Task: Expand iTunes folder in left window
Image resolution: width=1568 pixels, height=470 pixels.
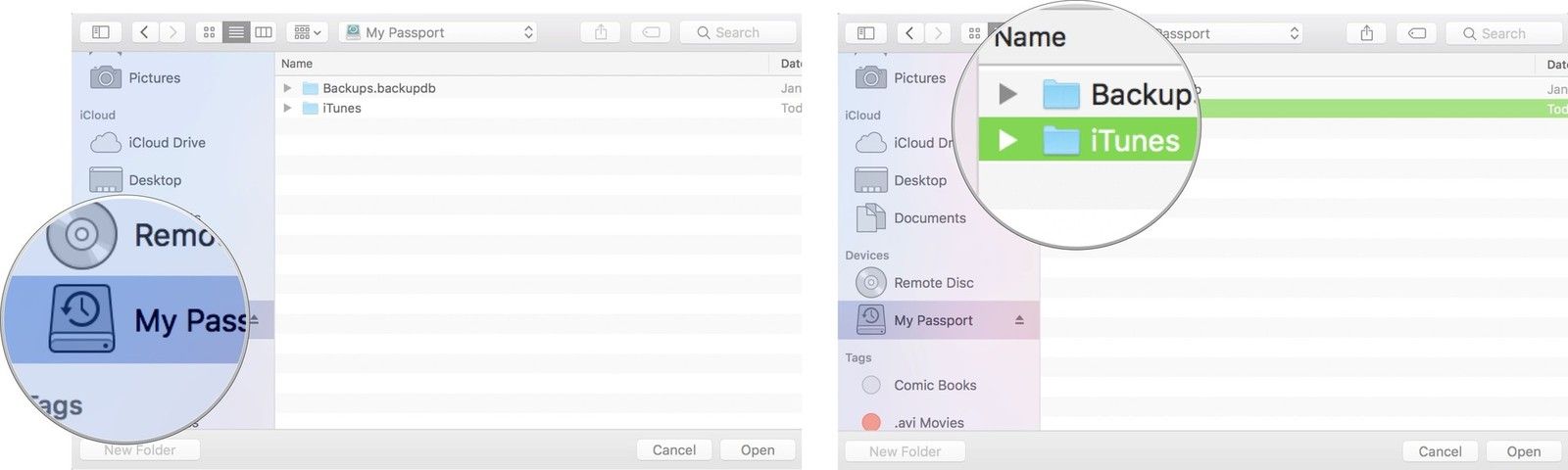Action: [287, 108]
